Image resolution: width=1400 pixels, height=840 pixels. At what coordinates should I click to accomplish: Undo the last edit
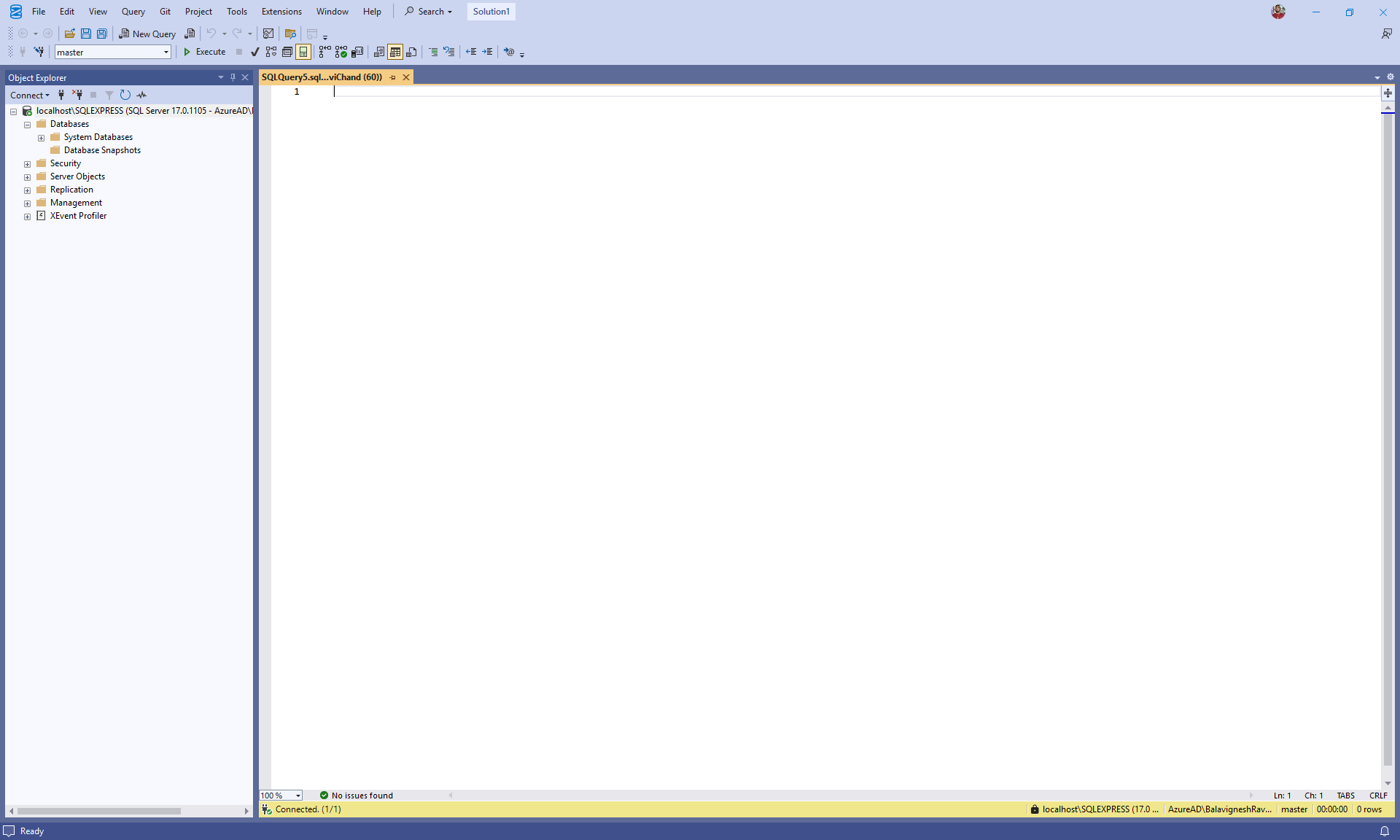point(211,34)
